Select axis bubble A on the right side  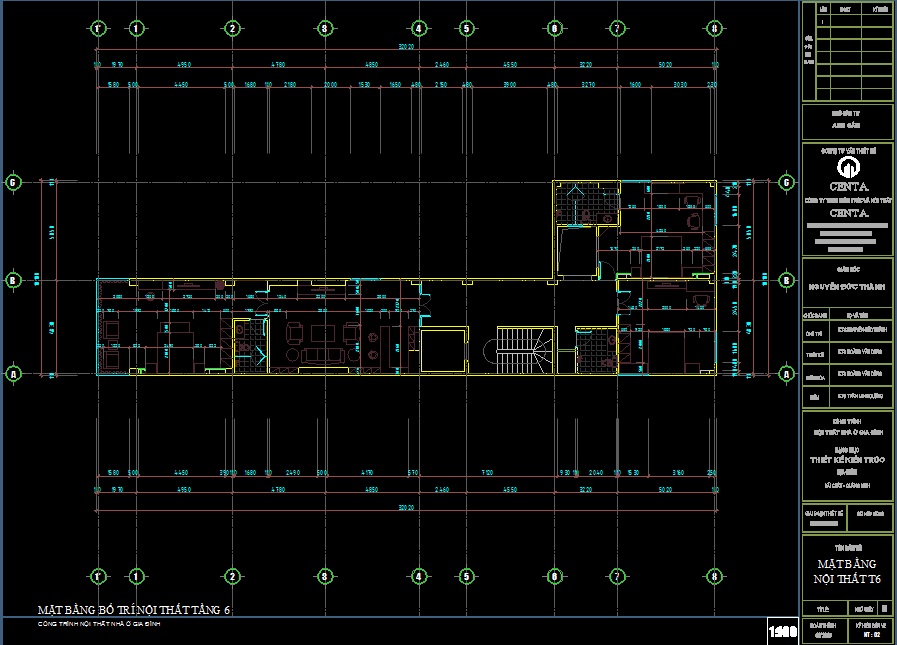pos(787,374)
